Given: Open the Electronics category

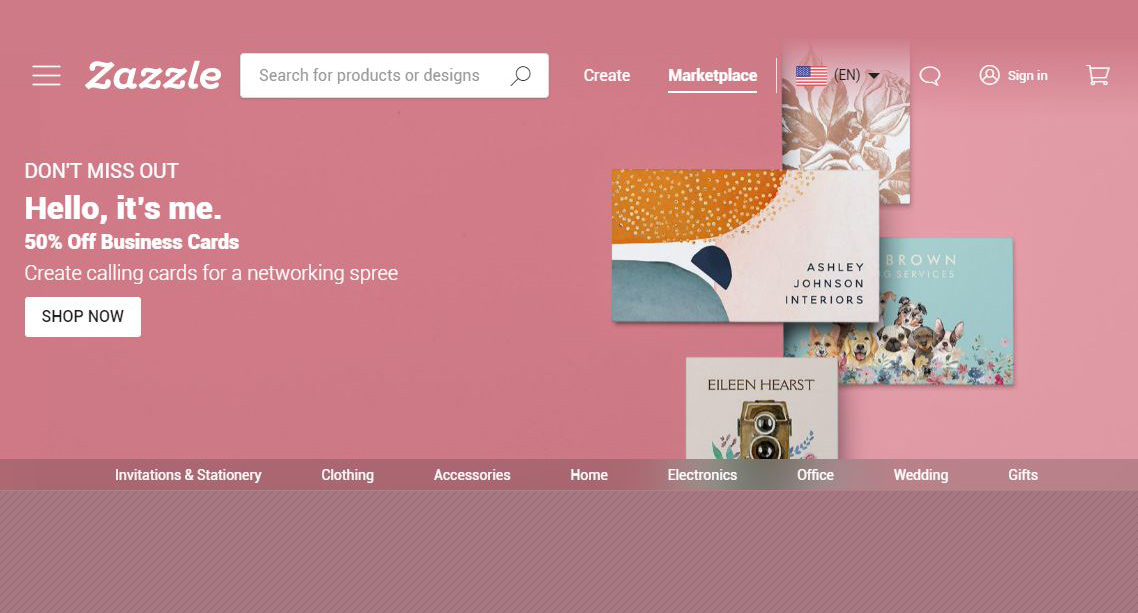Looking at the screenshot, I should pos(702,475).
